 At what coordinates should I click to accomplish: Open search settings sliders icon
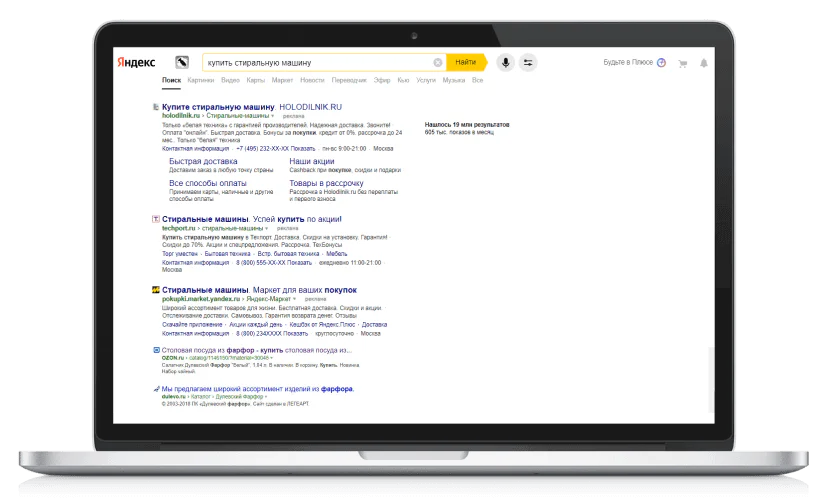[x=528, y=62]
